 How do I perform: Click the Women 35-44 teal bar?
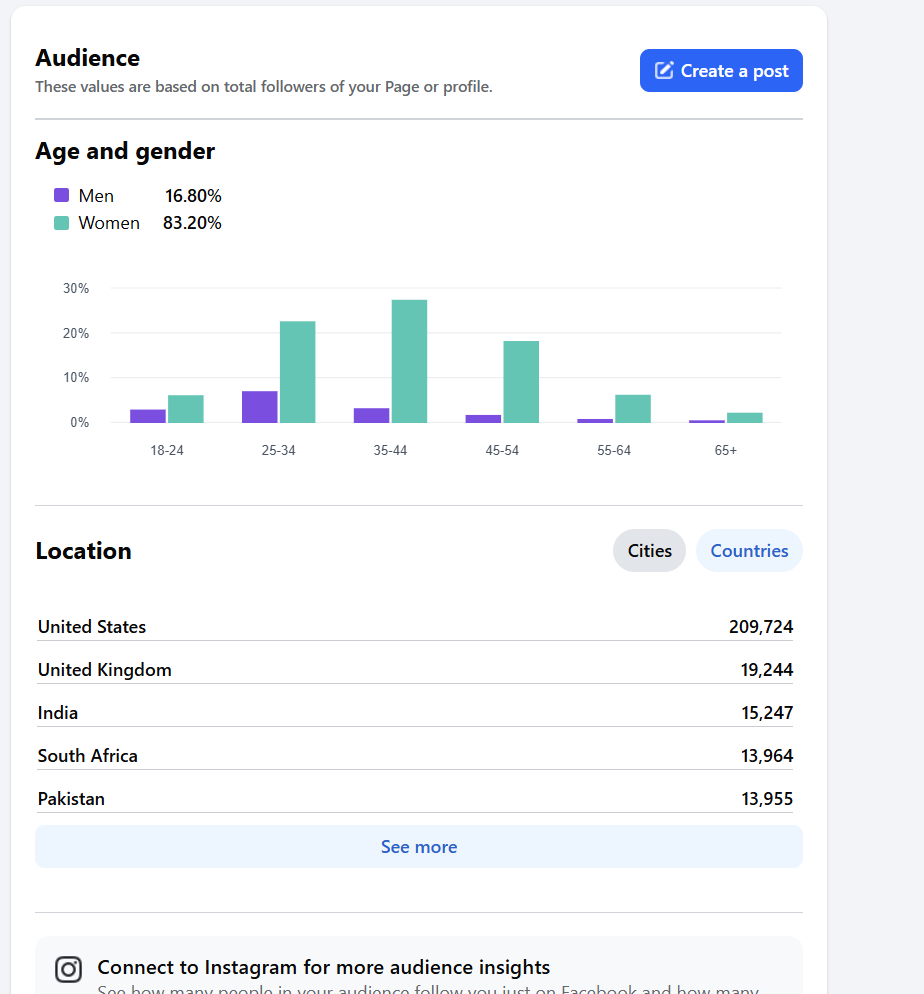(x=409, y=362)
